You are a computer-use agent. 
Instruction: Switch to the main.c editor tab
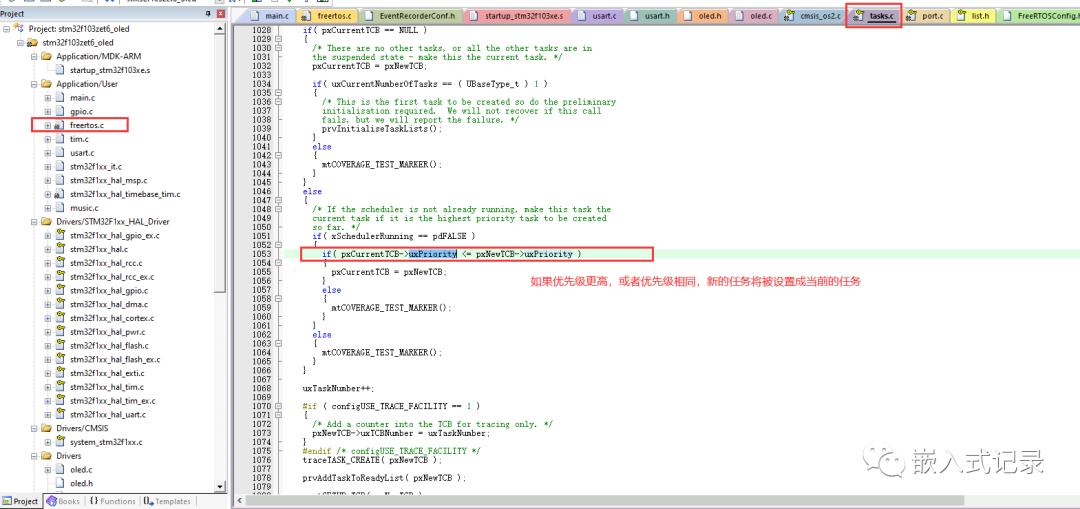pyautogui.click(x=269, y=15)
